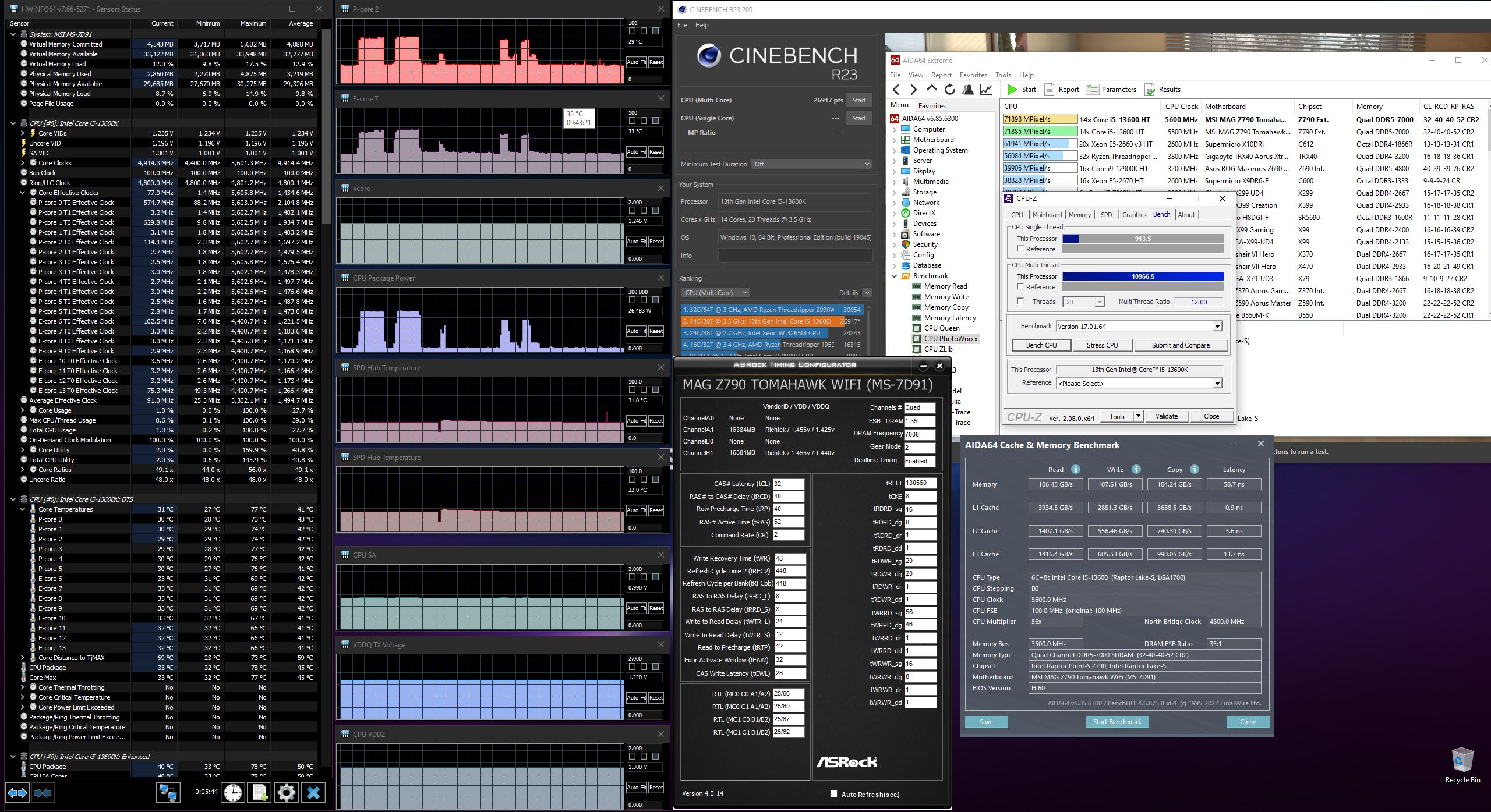
Task: Click AIDA64 refresh toolbar icon
Action: coord(950,90)
